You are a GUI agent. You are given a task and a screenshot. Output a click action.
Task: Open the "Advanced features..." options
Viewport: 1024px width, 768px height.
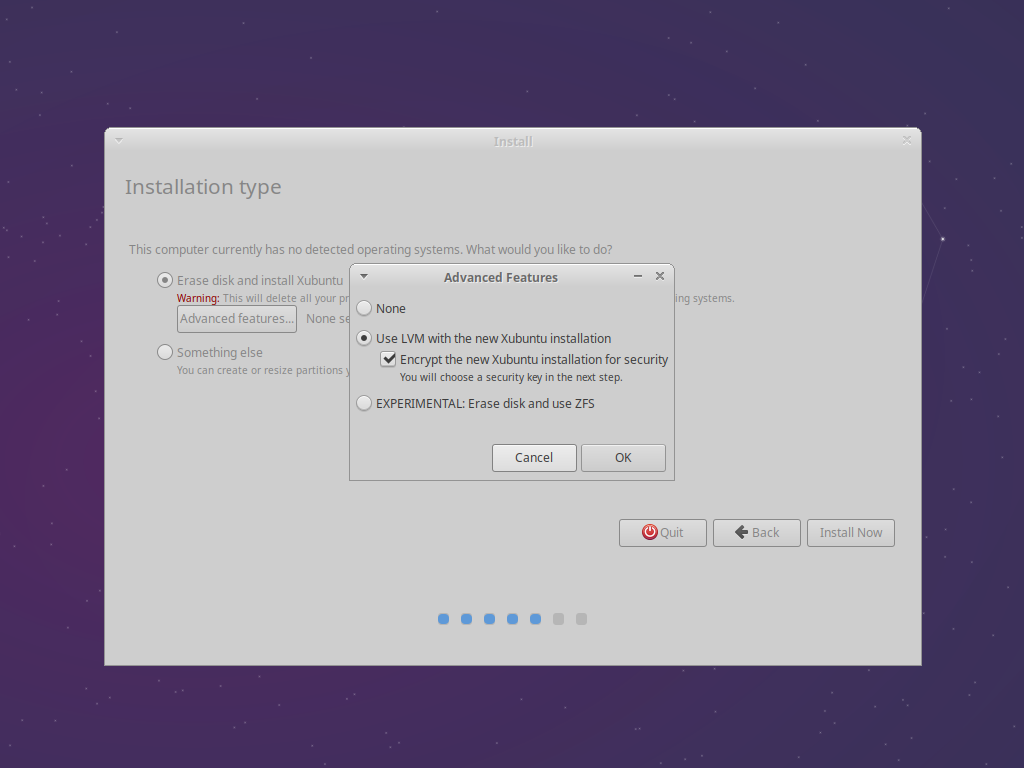coord(236,318)
